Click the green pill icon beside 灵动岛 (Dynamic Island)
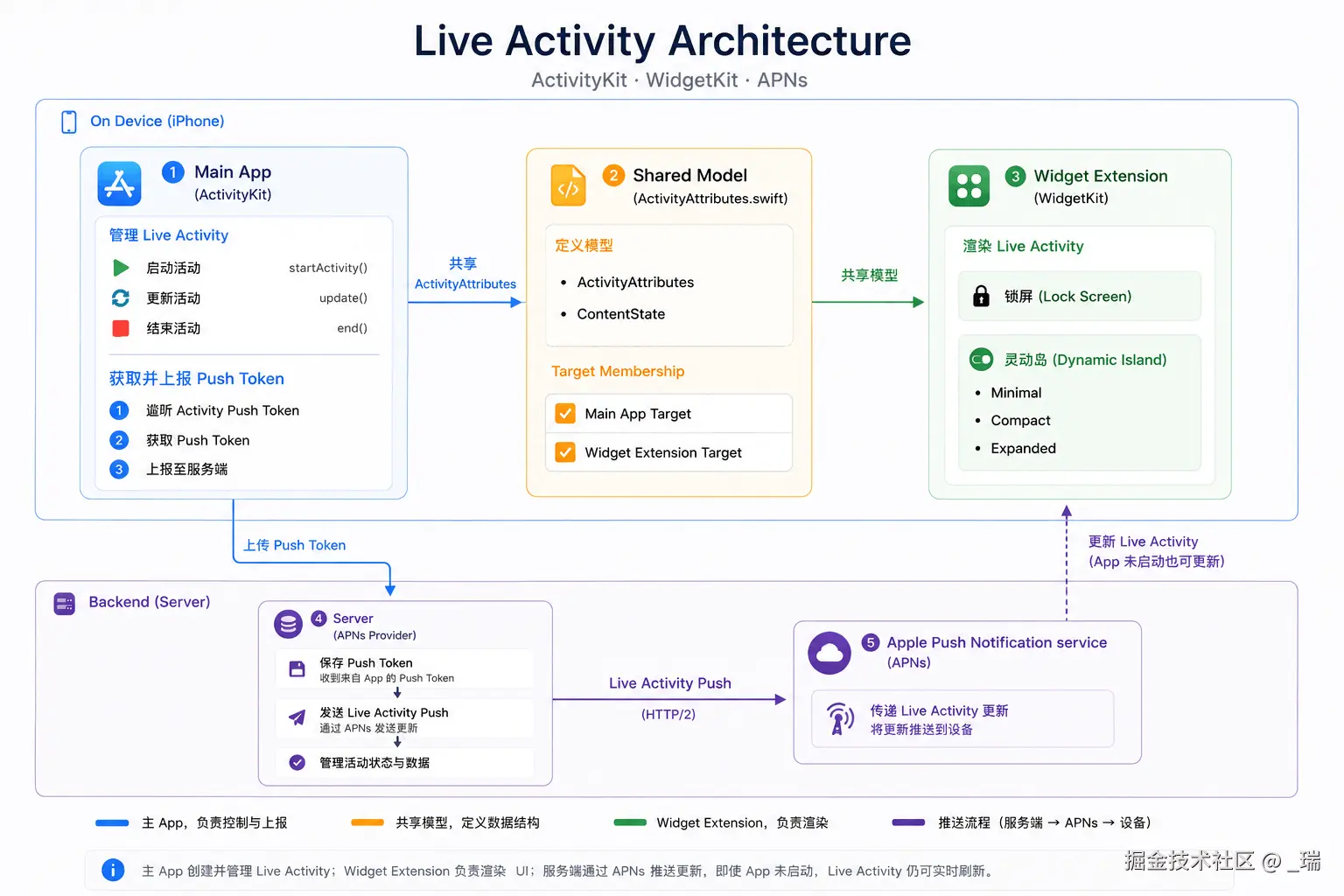This screenshot has width=1344, height=896. [x=982, y=360]
